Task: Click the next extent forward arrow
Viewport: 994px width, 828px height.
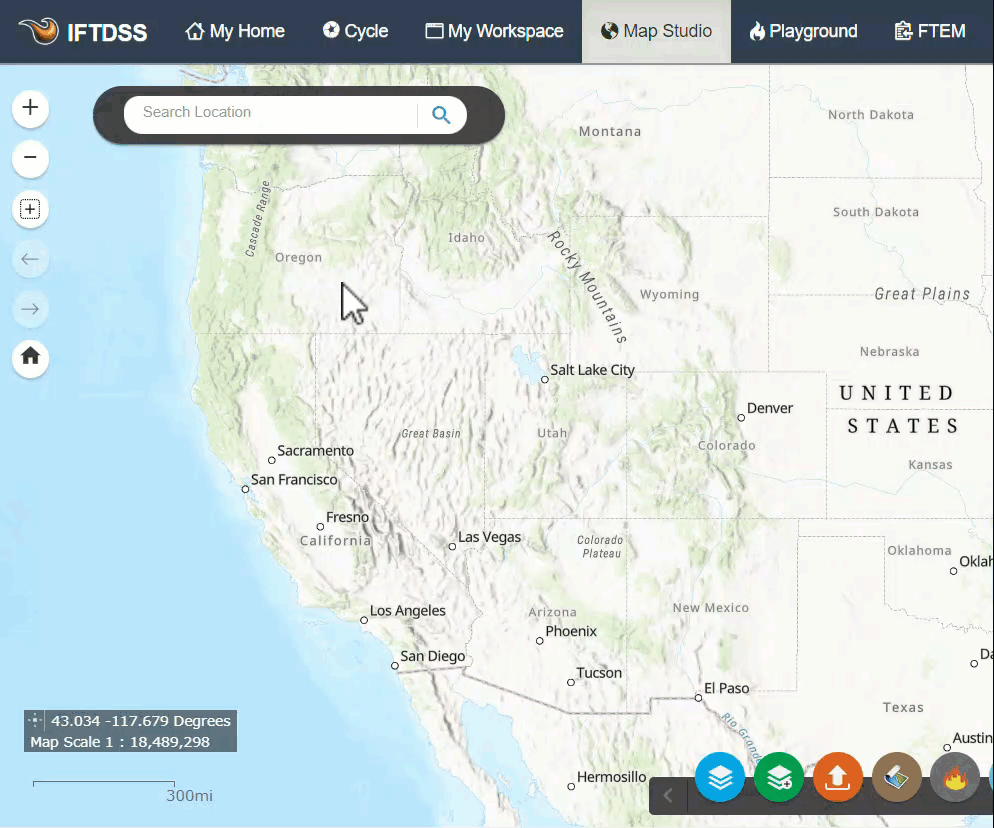Action: pos(30,309)
